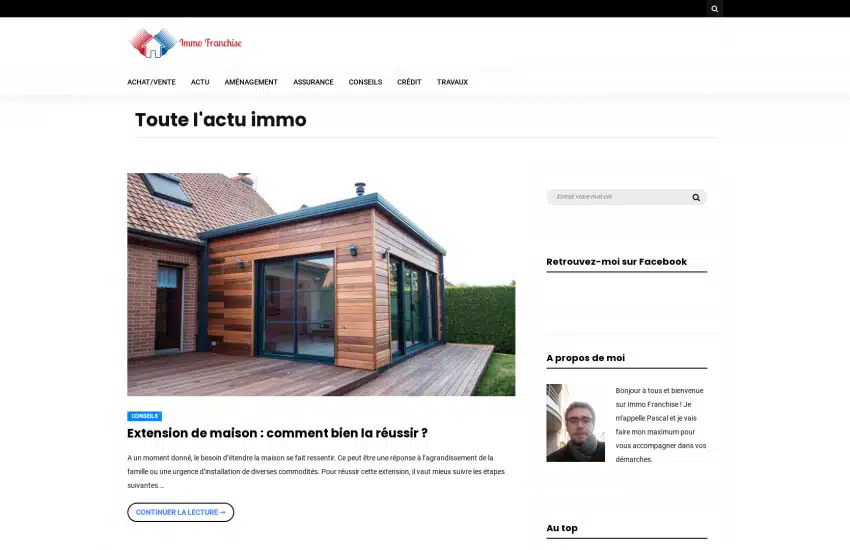850x550 pixels.
Task: Click magnifier icon in sidebar search box
Action: [696, 198]
